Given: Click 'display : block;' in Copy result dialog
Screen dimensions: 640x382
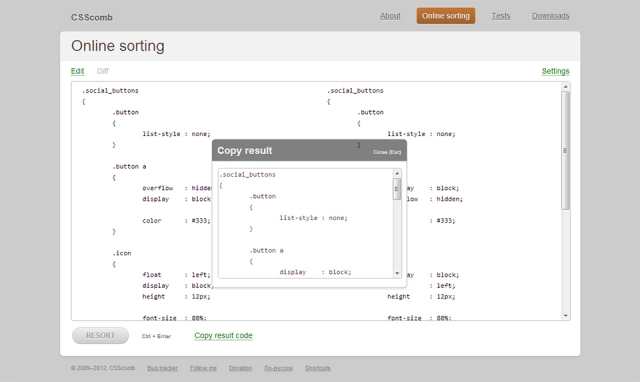Looking at the screenshot, I should 315,272.
